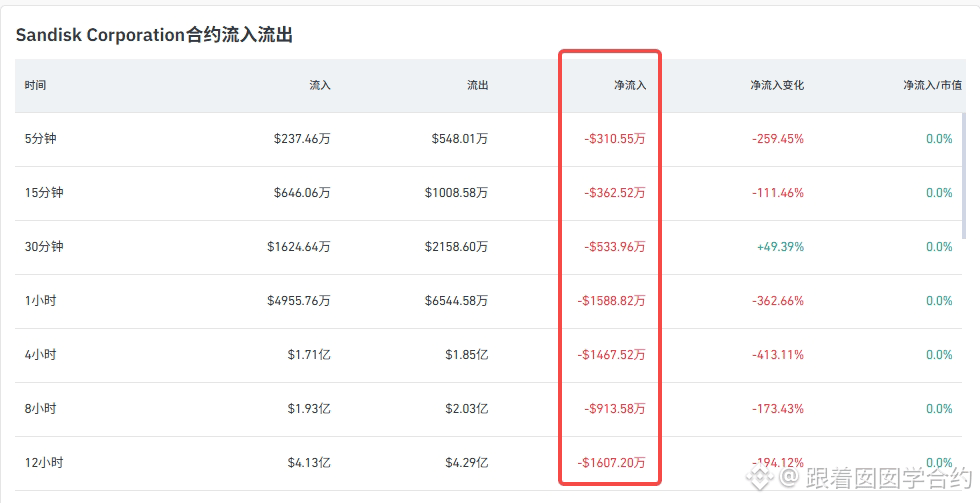Select the 5分钟 row label
Image resolution: width=980 pixels, height=503 pixels.
click(41, 139)
